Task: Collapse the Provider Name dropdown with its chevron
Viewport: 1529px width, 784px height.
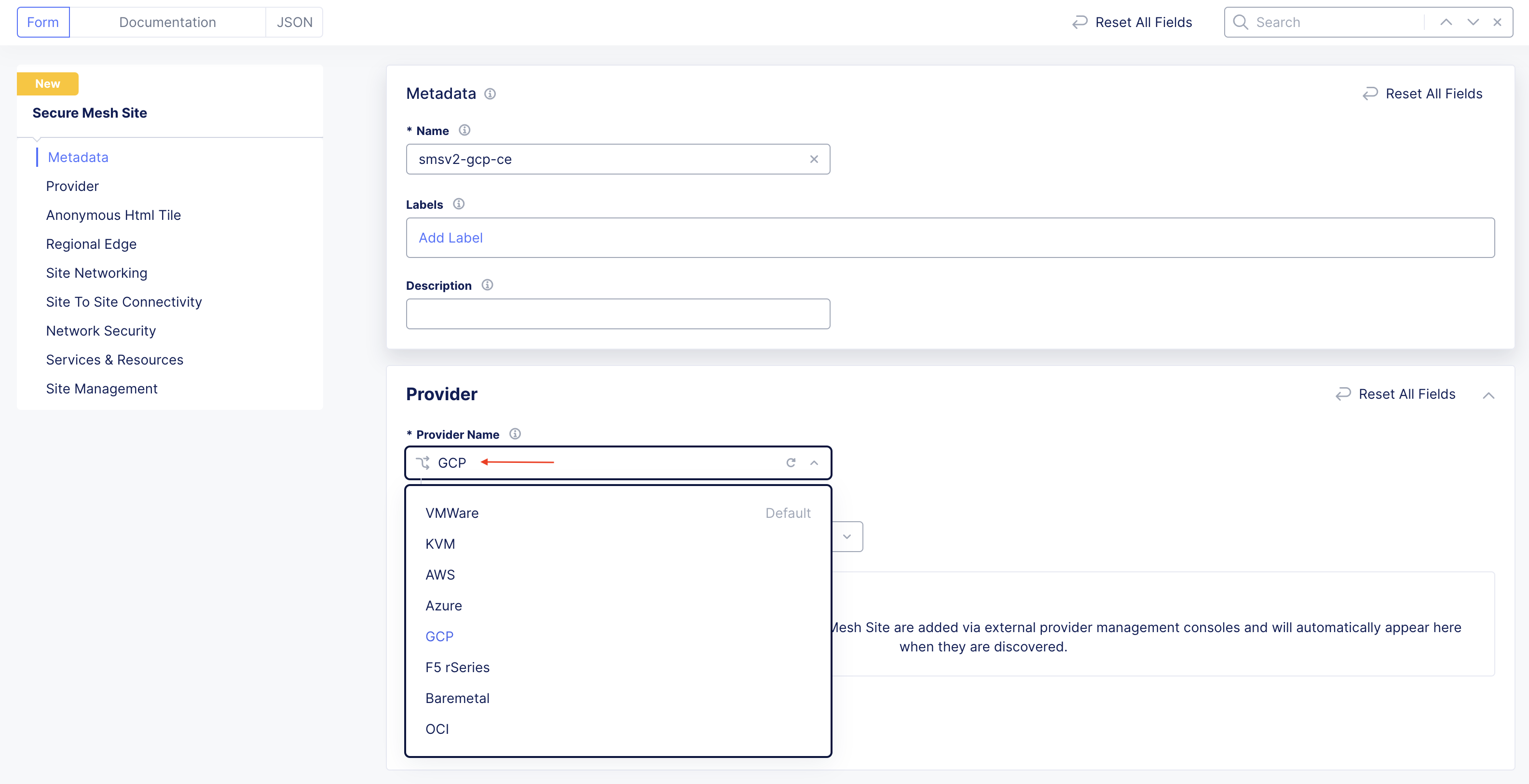Action: click(814, 463)
